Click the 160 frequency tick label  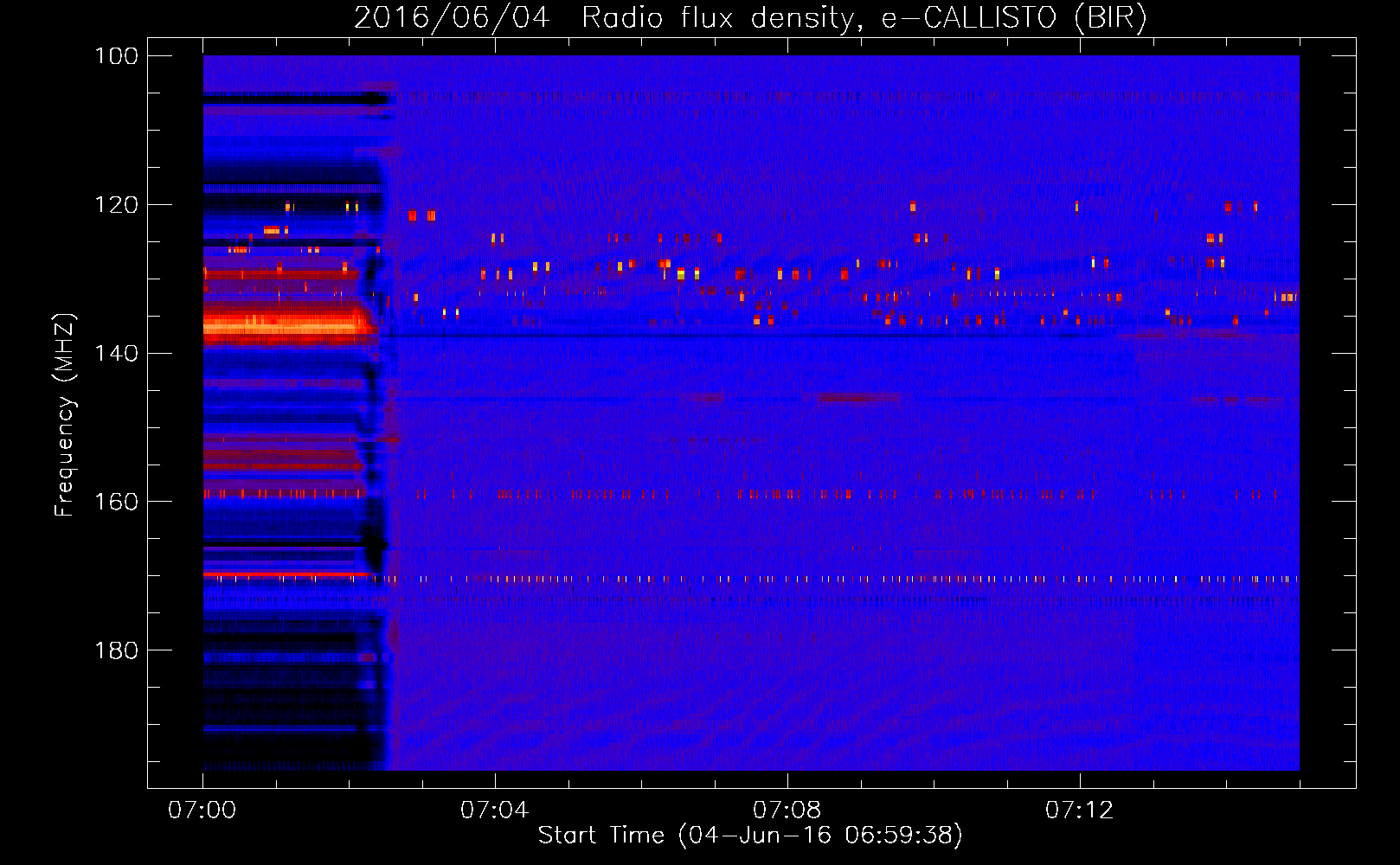pos(116,502)
